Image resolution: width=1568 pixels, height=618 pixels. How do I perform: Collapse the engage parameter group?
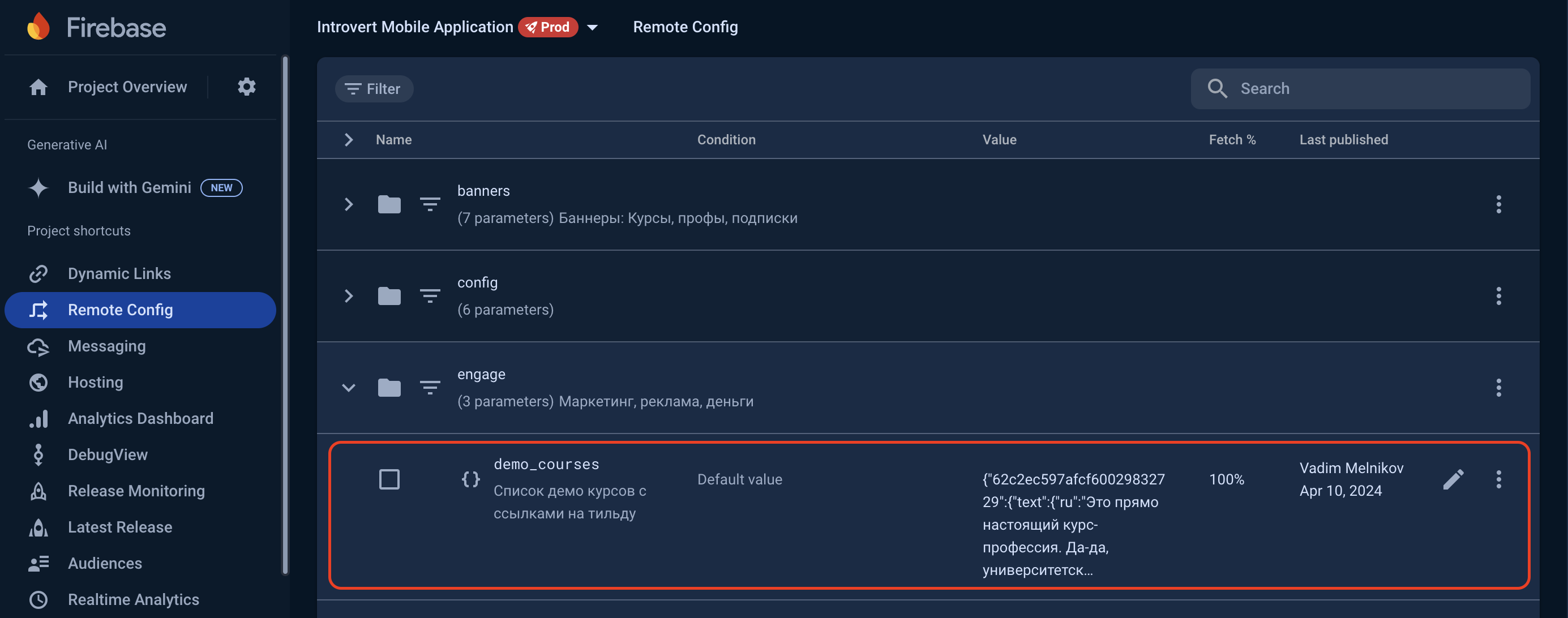pyautogui.click(x=349, y=388)
